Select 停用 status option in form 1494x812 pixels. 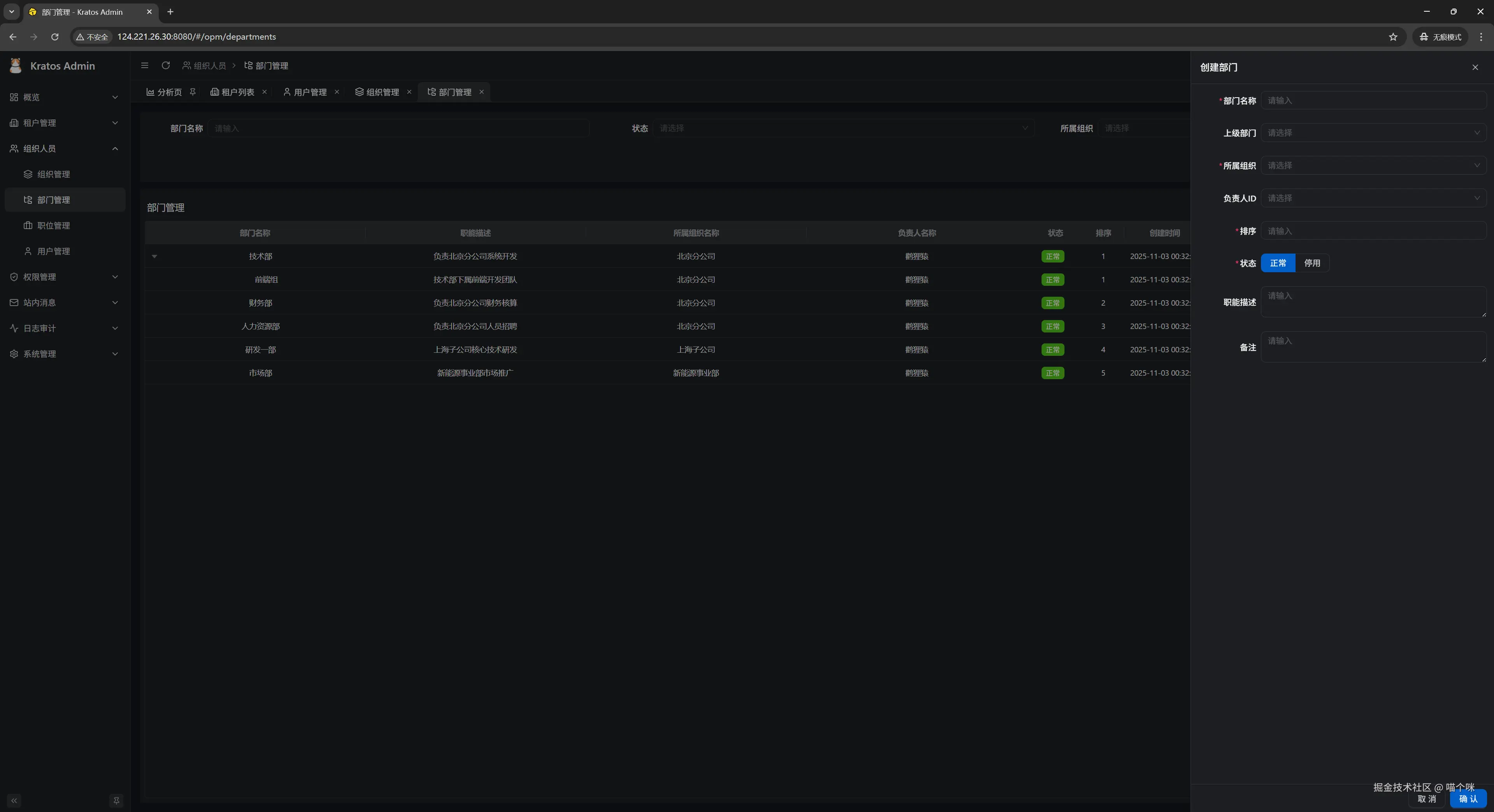(1312, 263)
